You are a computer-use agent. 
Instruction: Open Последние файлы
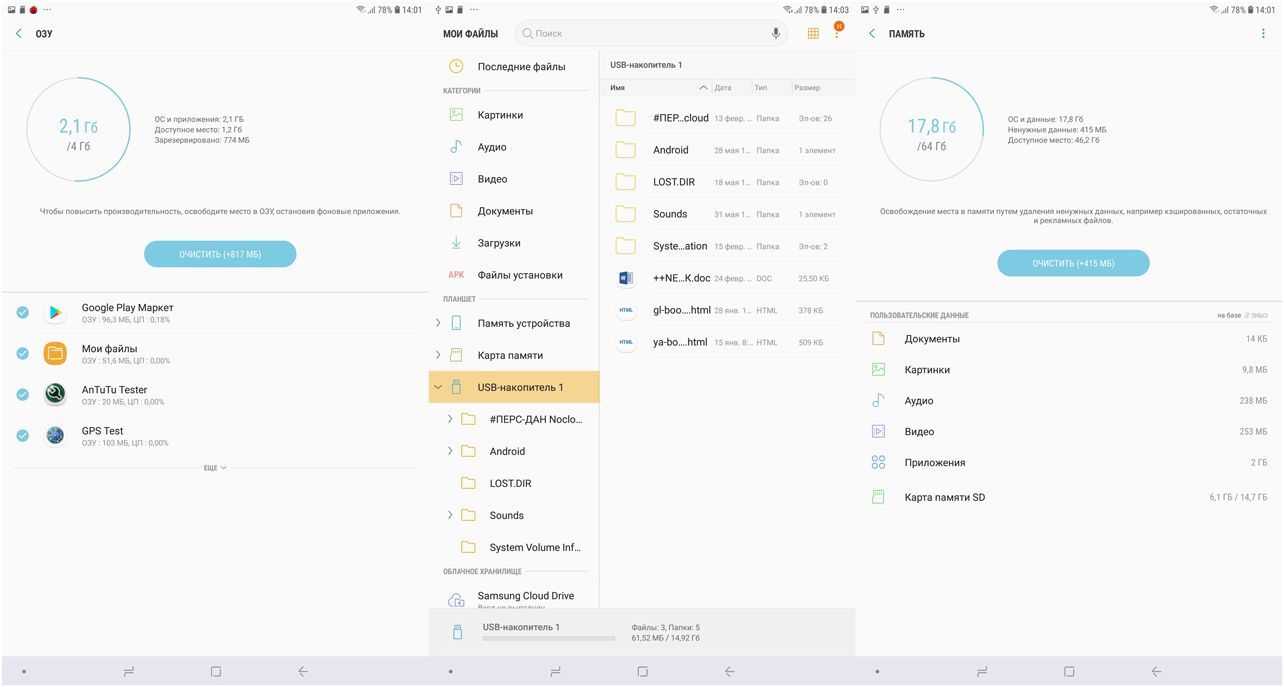[520, 66]
